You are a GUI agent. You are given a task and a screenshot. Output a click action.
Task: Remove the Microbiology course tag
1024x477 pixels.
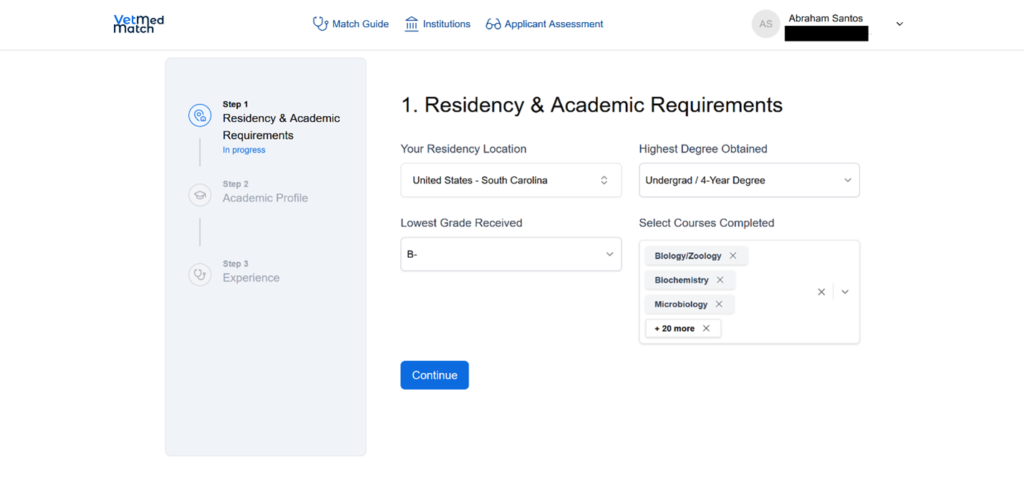point(719,304)
